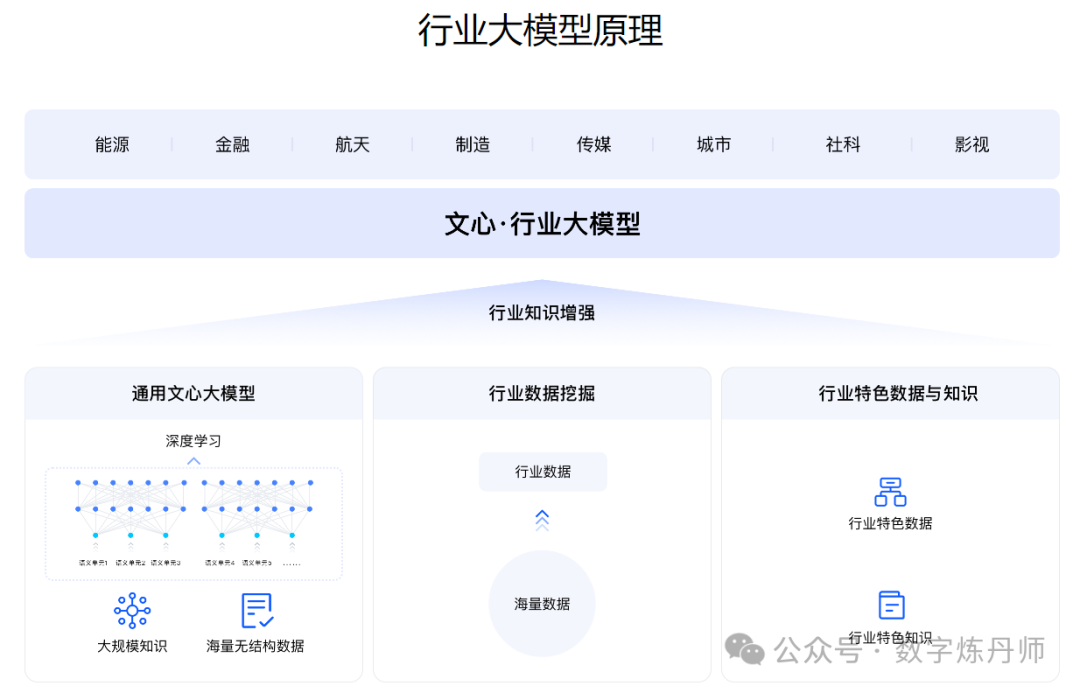
Task: Click the 行业特色知识 document icon
Action: pyautogui.click(x=891, y=605)
